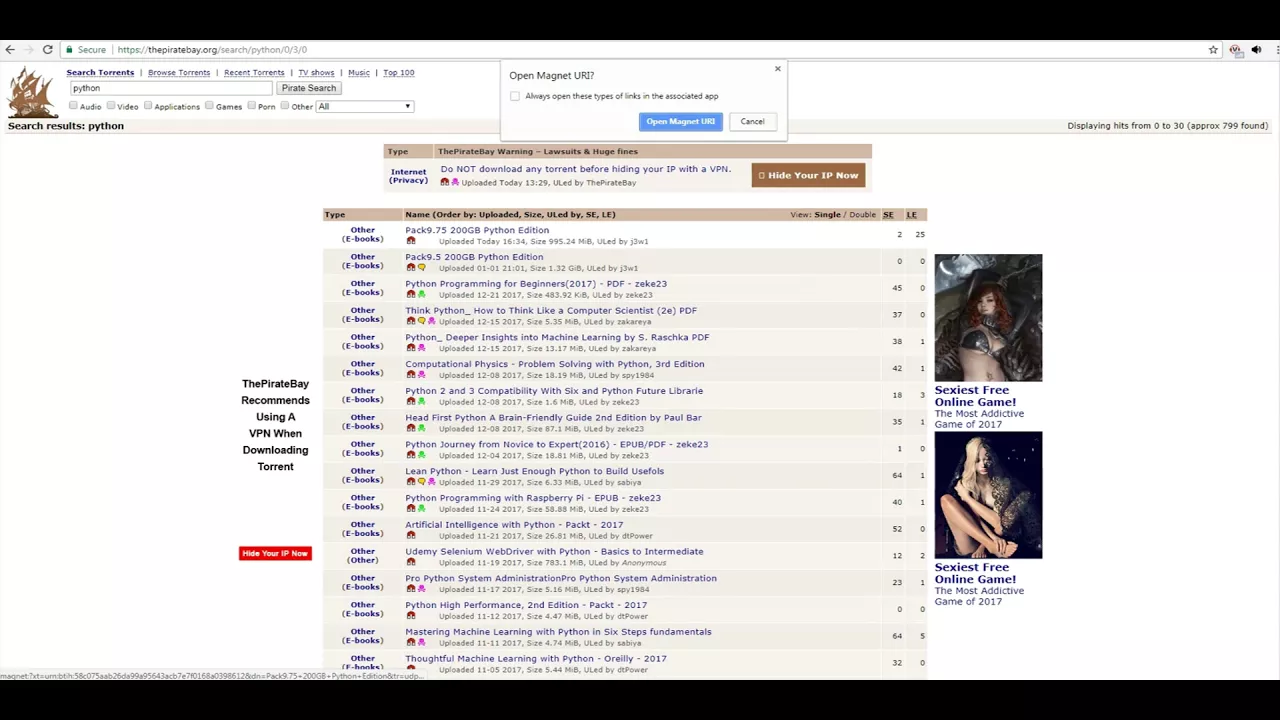Screen dimensions: 1280x720
Task: Click the red Hide Your IP Now sidebar button
Action: (275, 553)
